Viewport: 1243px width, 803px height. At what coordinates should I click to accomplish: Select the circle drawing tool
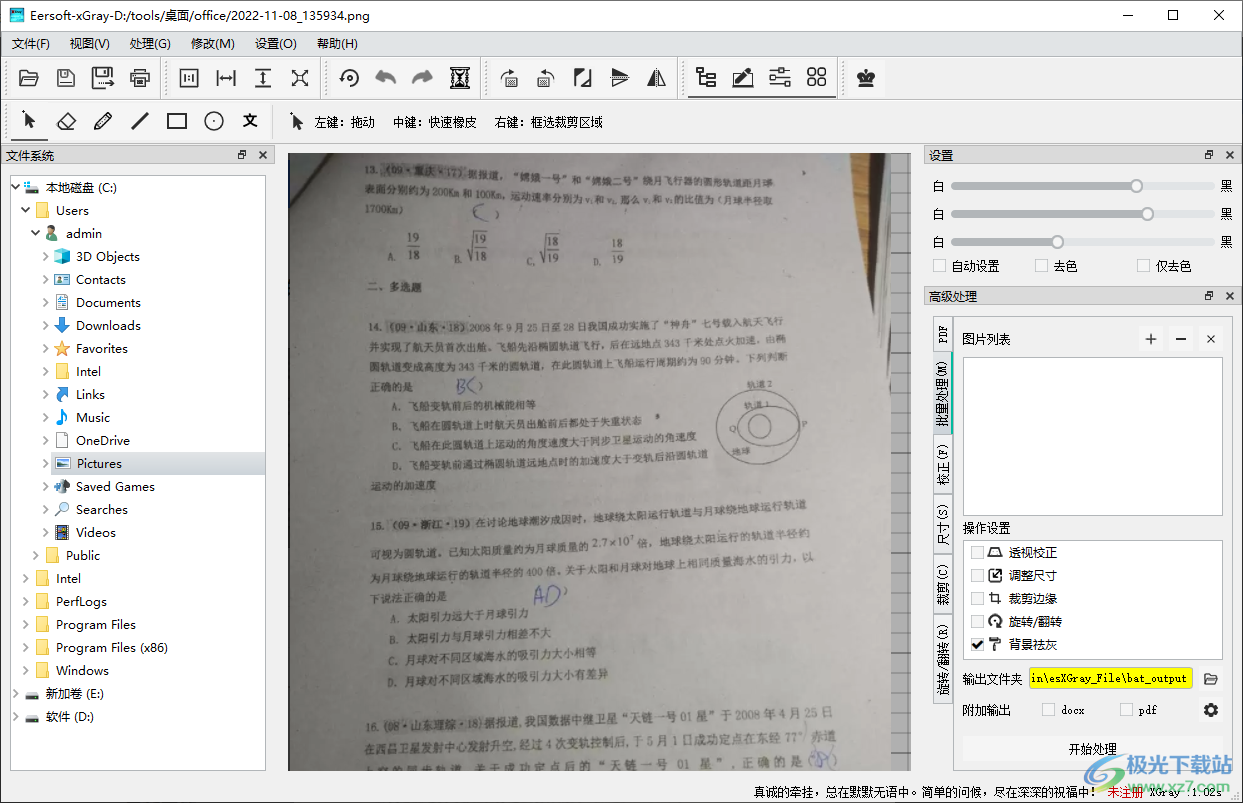[x=214, y=121]
